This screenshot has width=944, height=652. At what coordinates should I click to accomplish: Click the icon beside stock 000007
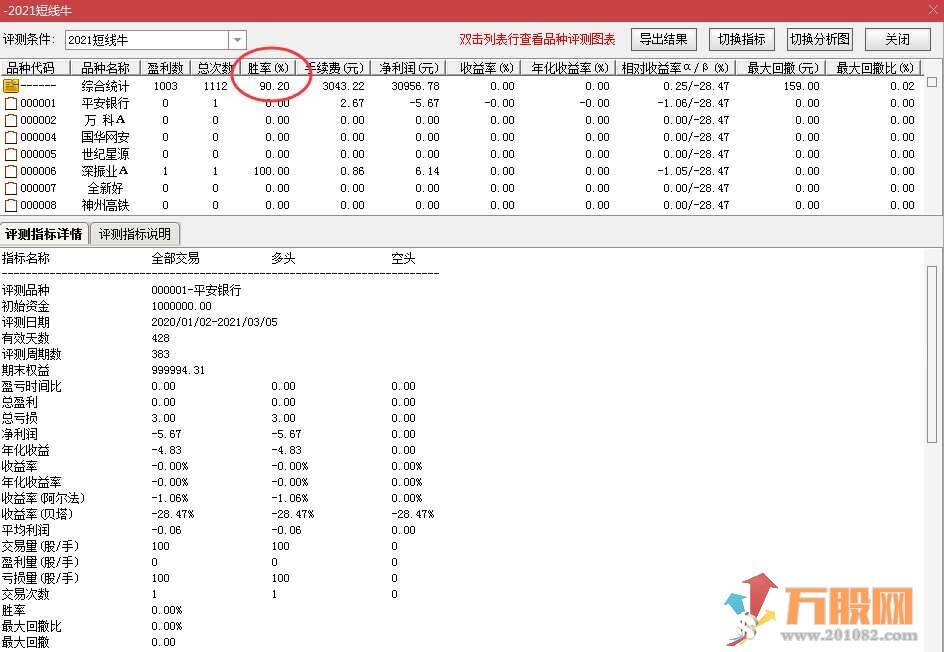pyautogui.click(x=11, y=188)
